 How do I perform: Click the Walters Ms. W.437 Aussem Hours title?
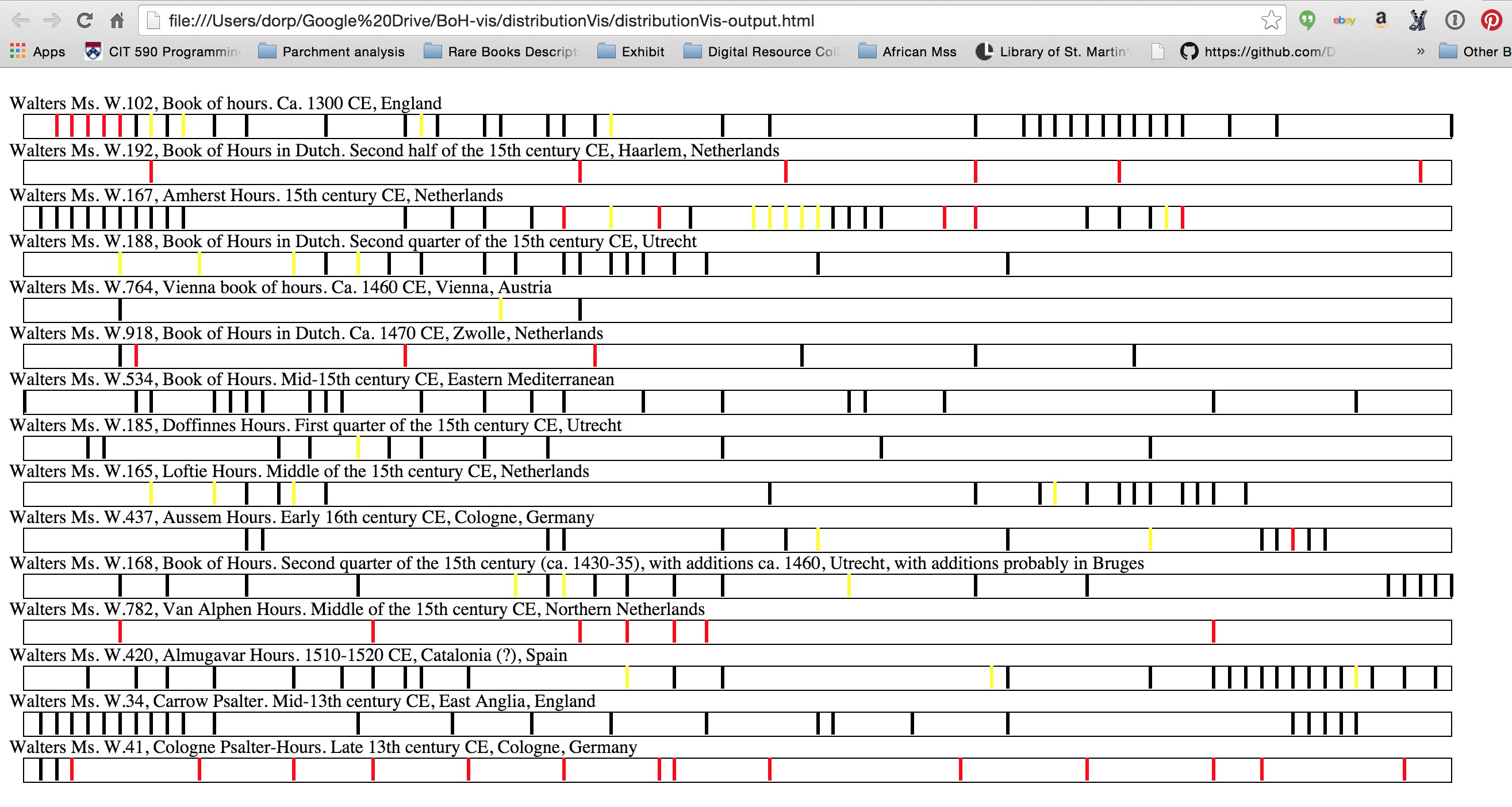click(302, 517)
